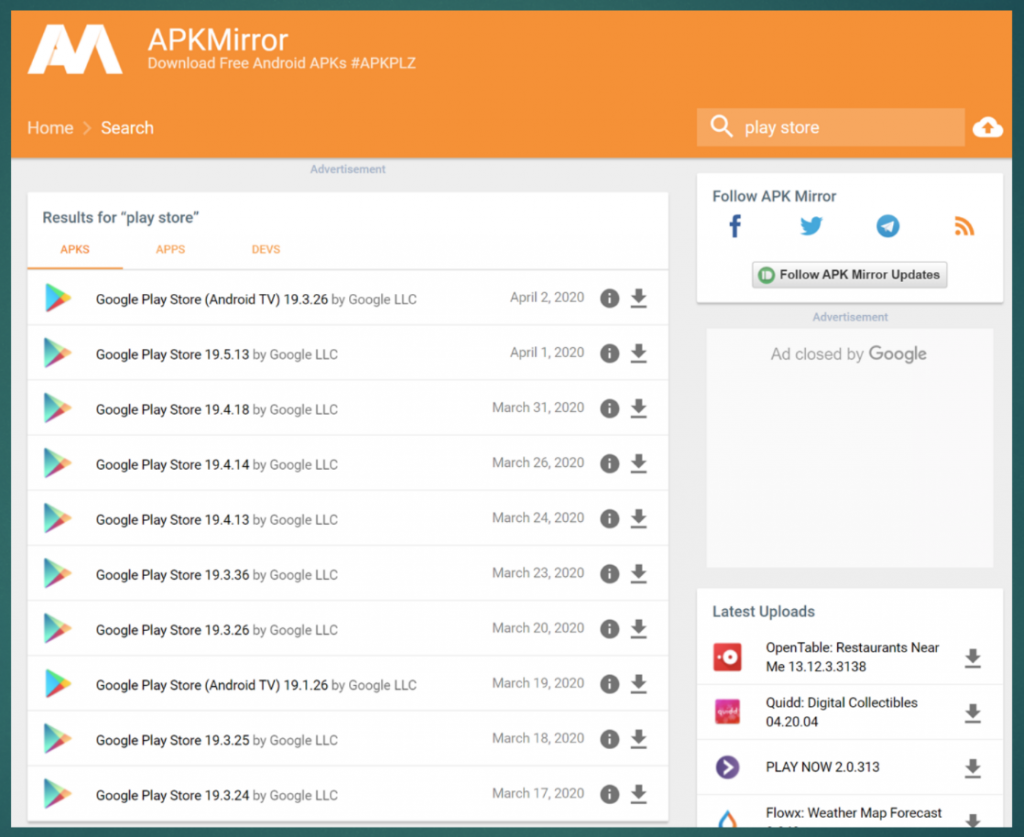Show info for Play Store Android TV 19.3.26
Viewport: 1024px width, 837px height.
[609, 298]
